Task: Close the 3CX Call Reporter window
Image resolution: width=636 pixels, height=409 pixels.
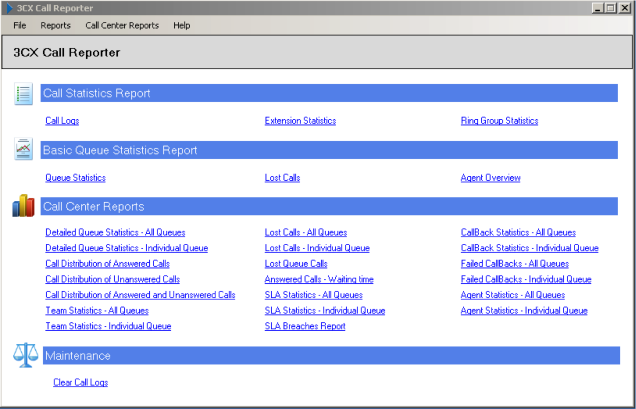Action: pos(625,8)
